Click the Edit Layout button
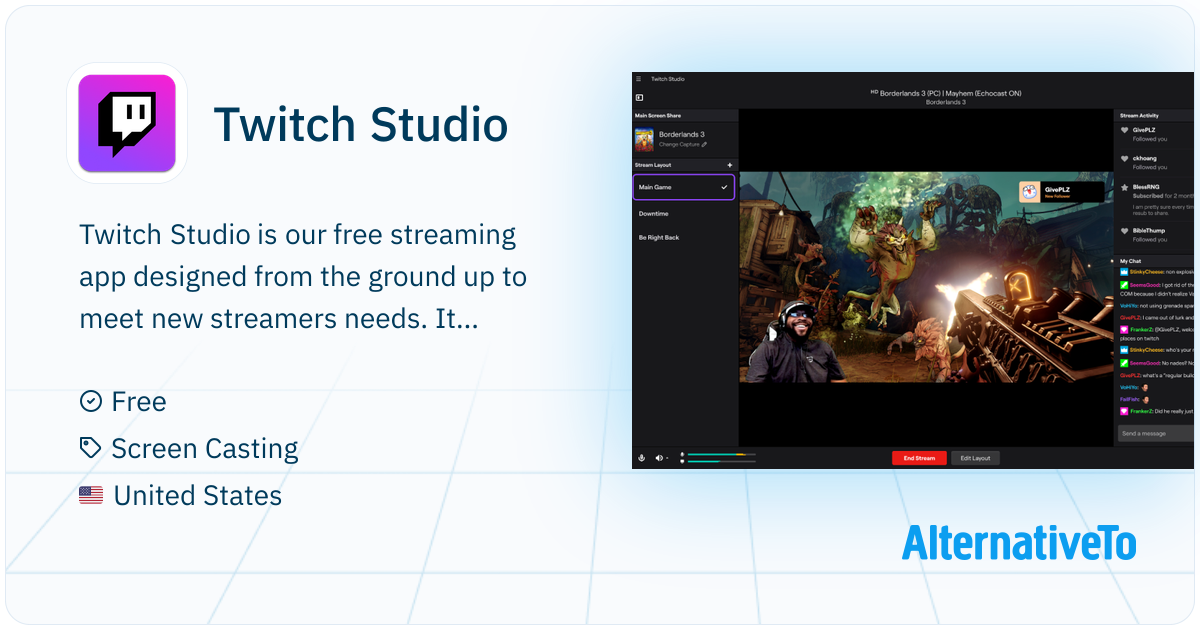Screen dimensions: 1200x630 pos(975,458)
